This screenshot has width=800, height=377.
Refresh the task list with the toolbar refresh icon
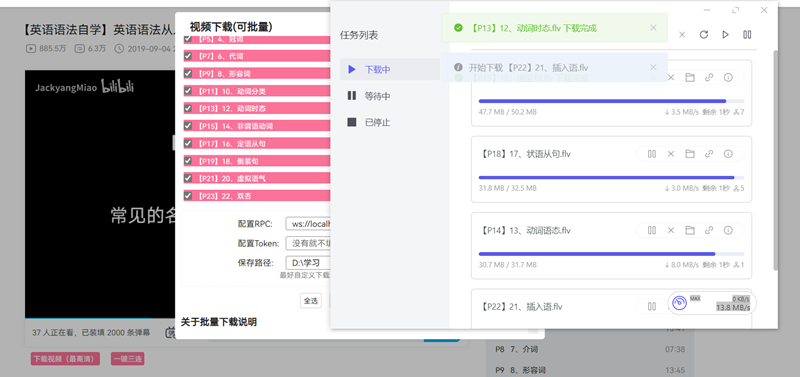704,35
